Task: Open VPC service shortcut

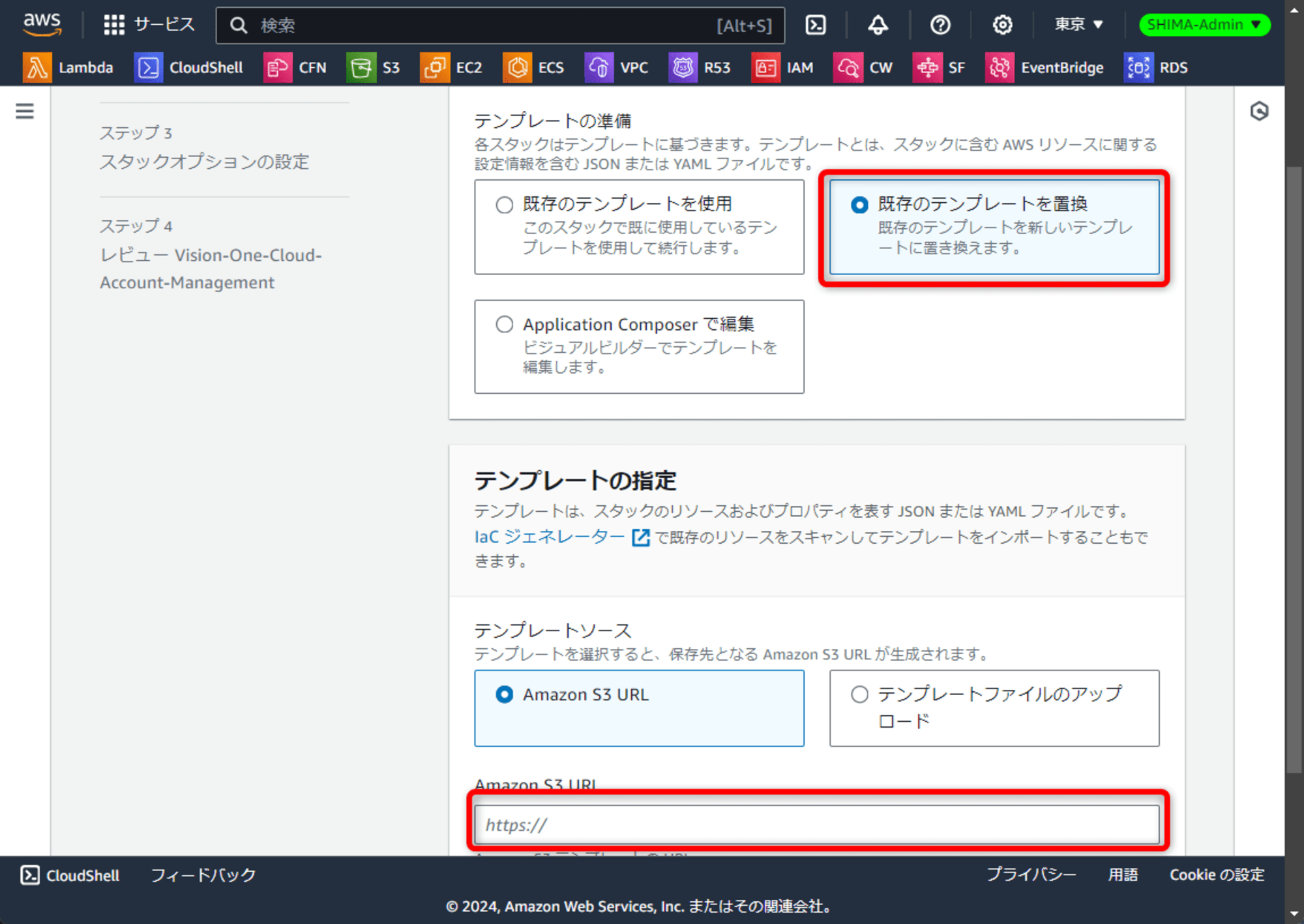Action: 617,67
